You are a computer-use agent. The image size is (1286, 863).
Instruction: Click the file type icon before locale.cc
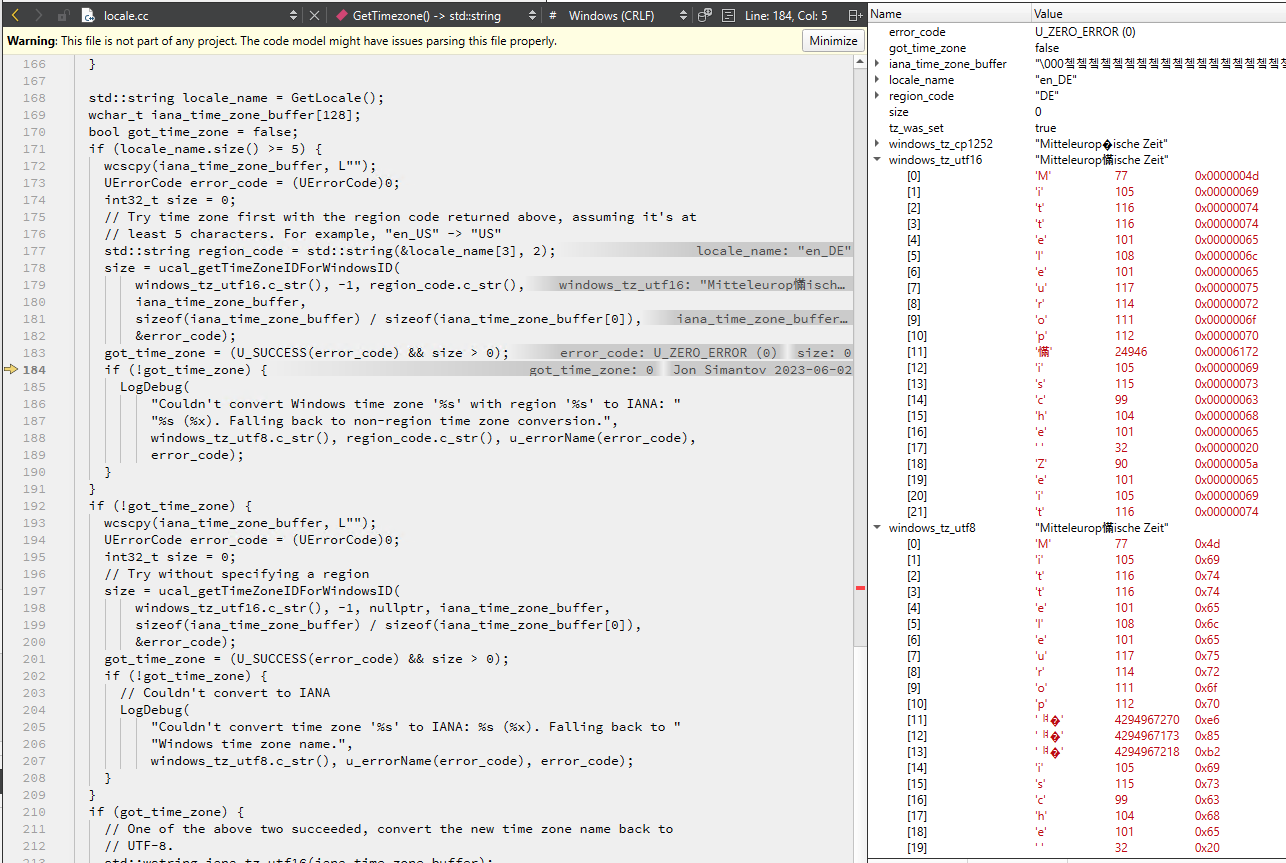point(88,16)
